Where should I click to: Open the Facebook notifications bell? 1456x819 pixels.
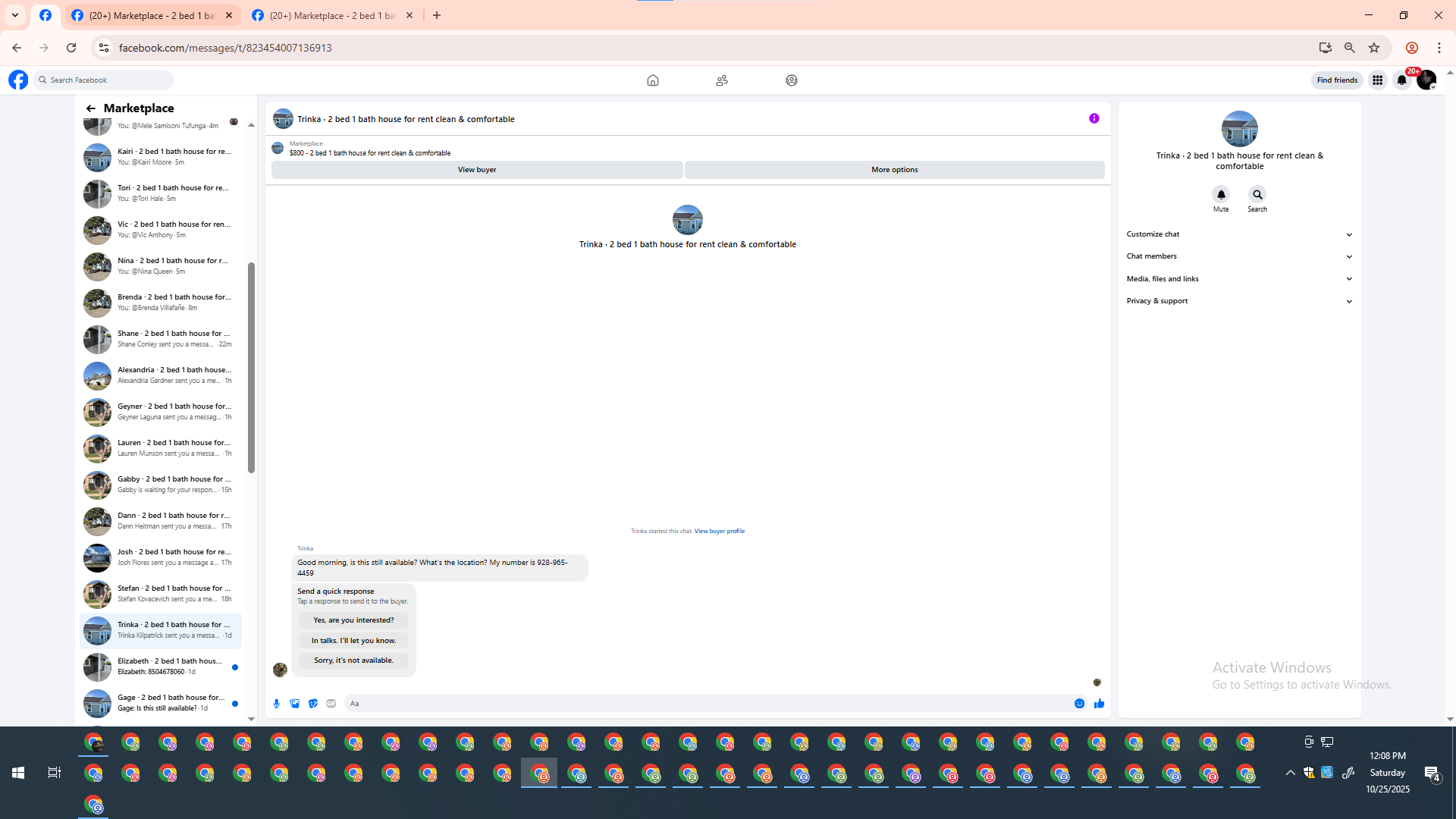tap(1401, 80)
